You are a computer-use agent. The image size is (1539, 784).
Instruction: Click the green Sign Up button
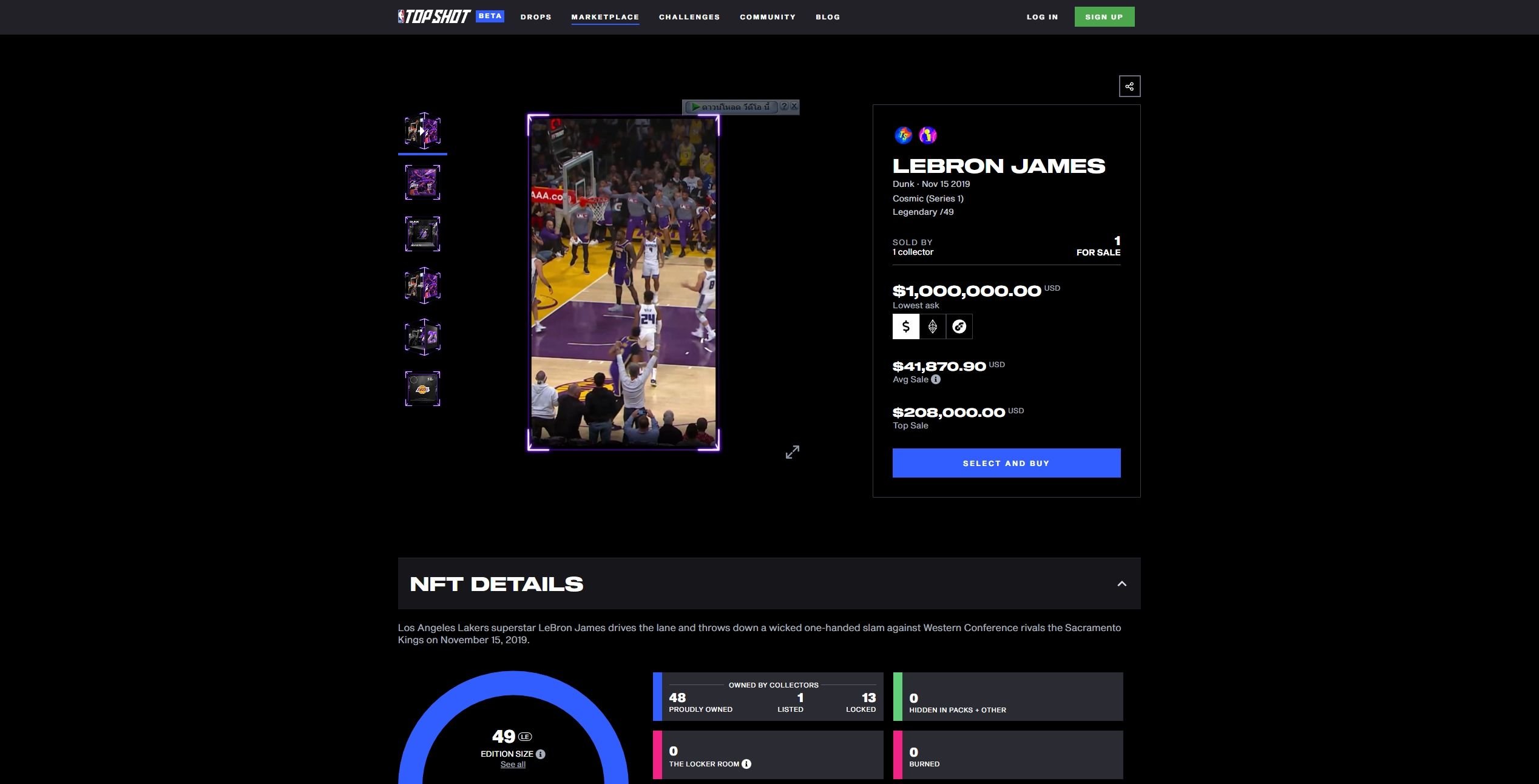point(1104,17)
